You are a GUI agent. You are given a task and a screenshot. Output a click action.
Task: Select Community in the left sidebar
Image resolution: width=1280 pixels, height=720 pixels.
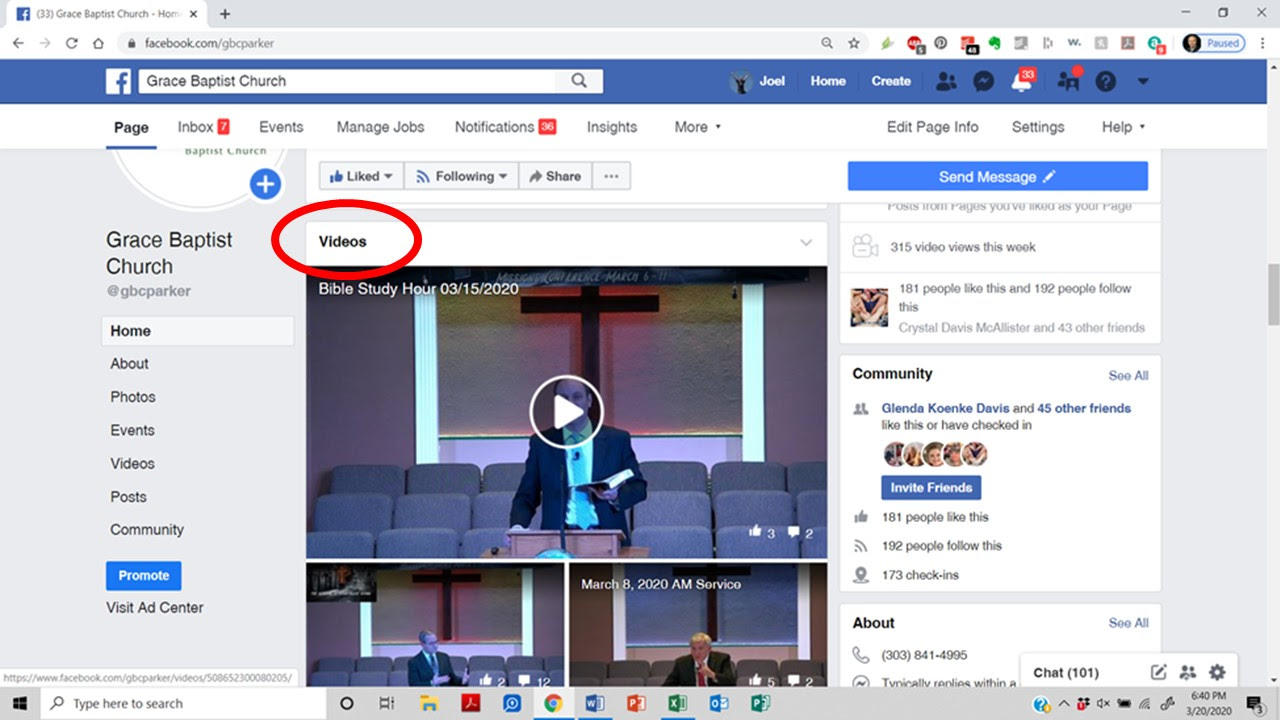pos(147,530)
